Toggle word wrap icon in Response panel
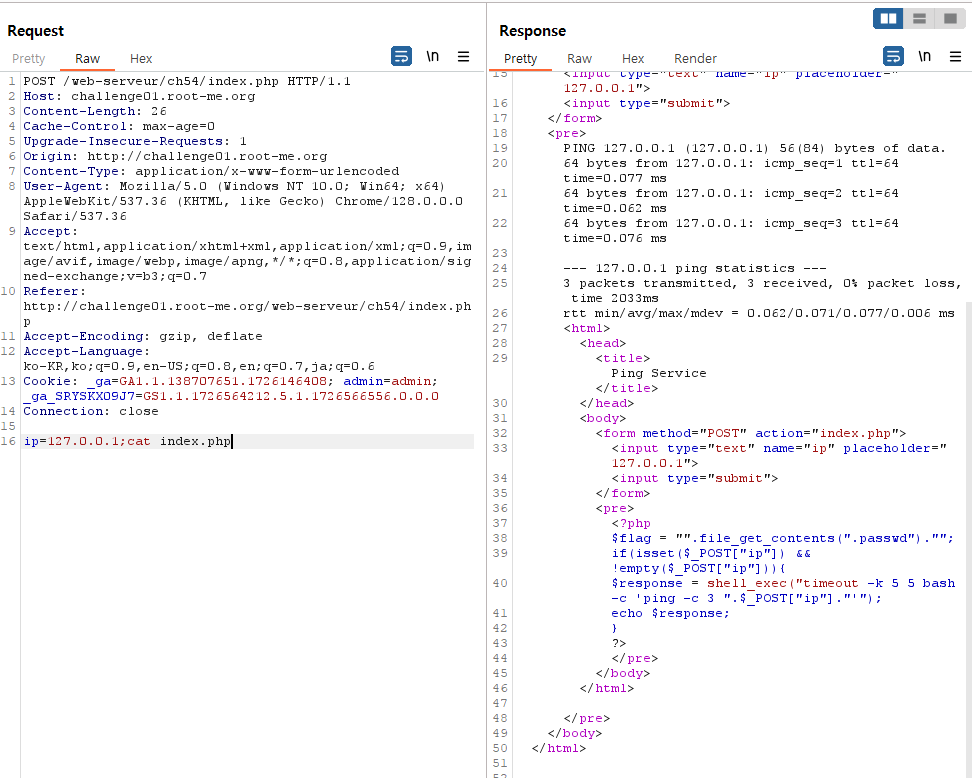Screen dimensions: 972x778 (x=893, y=56)
